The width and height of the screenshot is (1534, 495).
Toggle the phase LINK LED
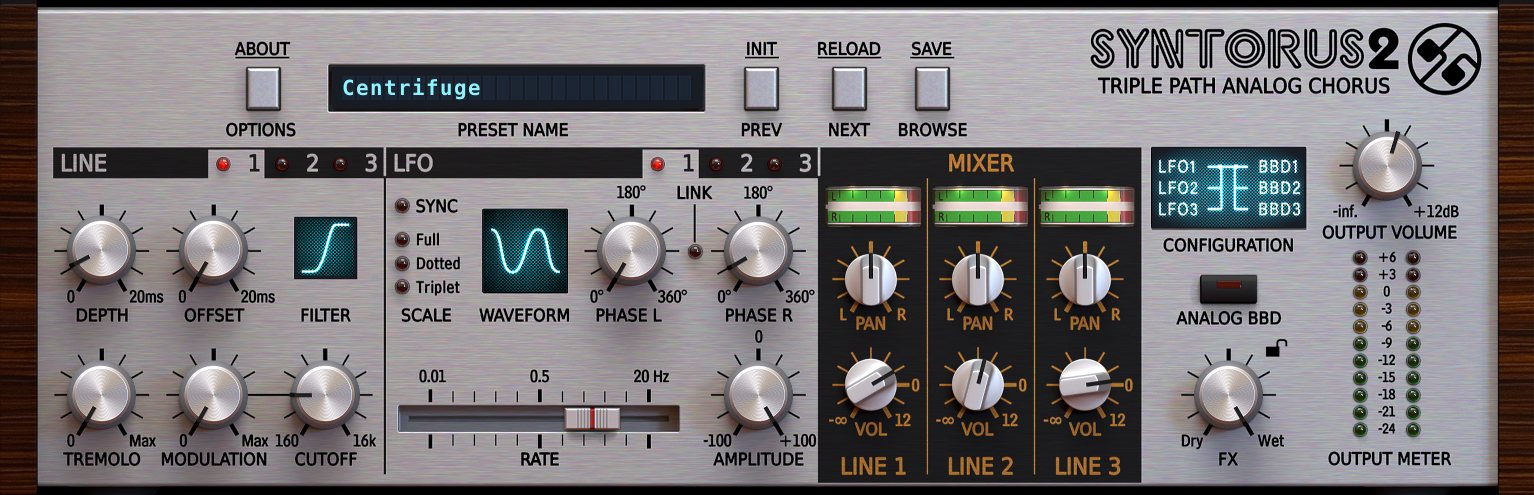coord(693,252)
